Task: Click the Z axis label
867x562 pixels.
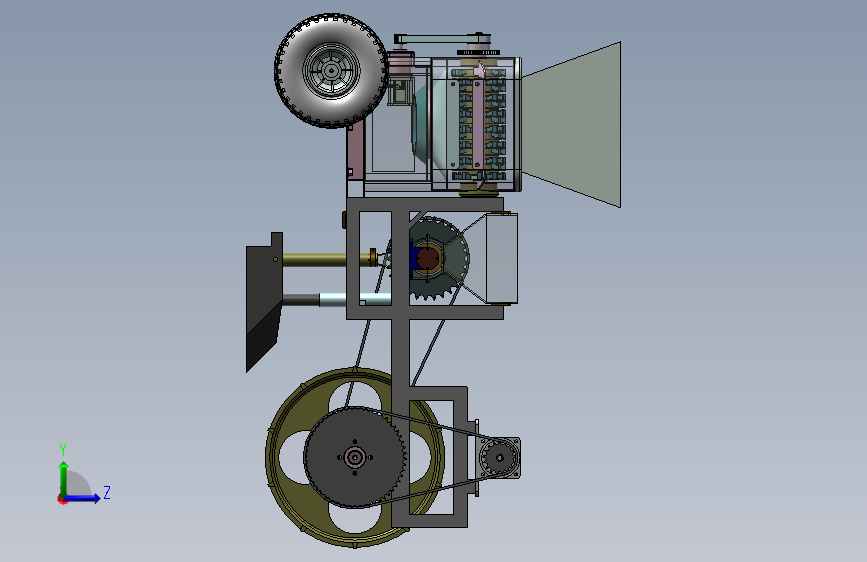Action: (107, 492)
